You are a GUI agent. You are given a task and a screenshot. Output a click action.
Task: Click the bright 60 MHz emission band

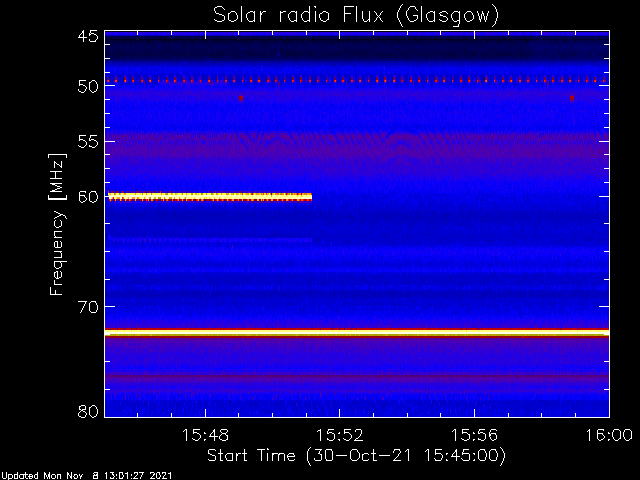click(210, 197)
